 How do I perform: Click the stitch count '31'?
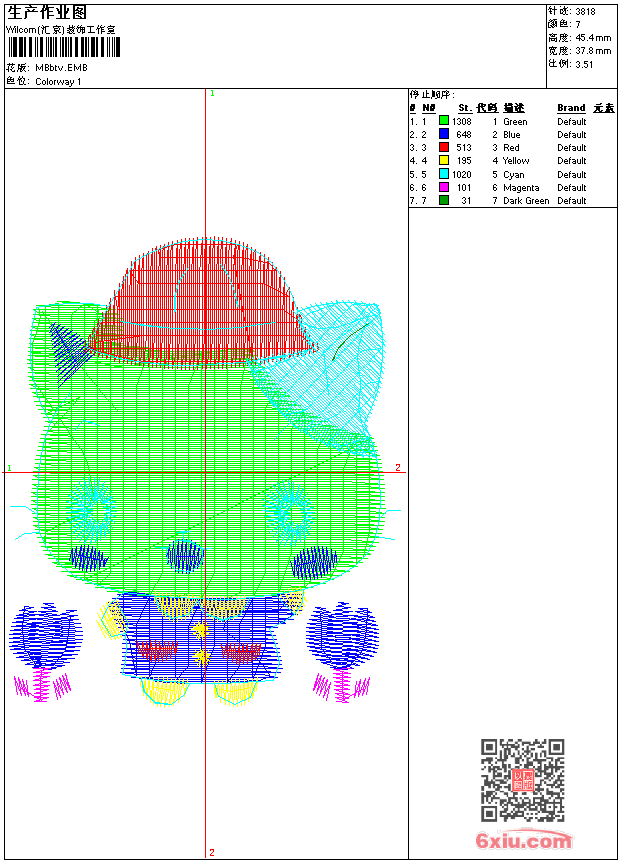coord(466,201)
